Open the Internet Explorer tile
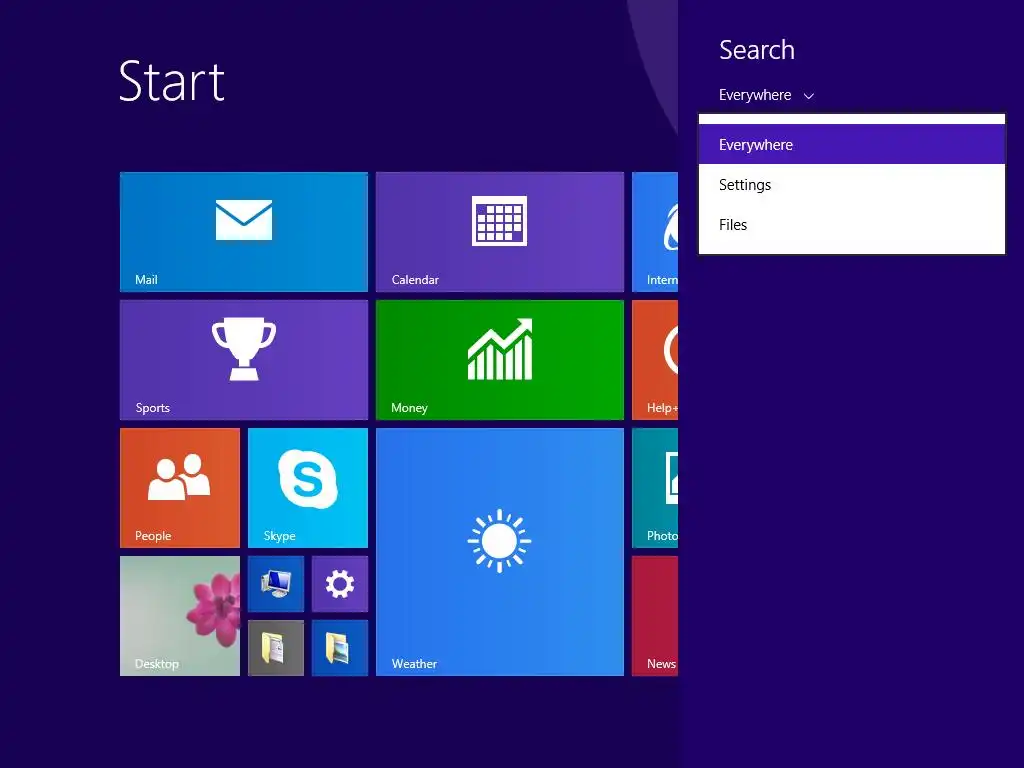 point(655,232)
